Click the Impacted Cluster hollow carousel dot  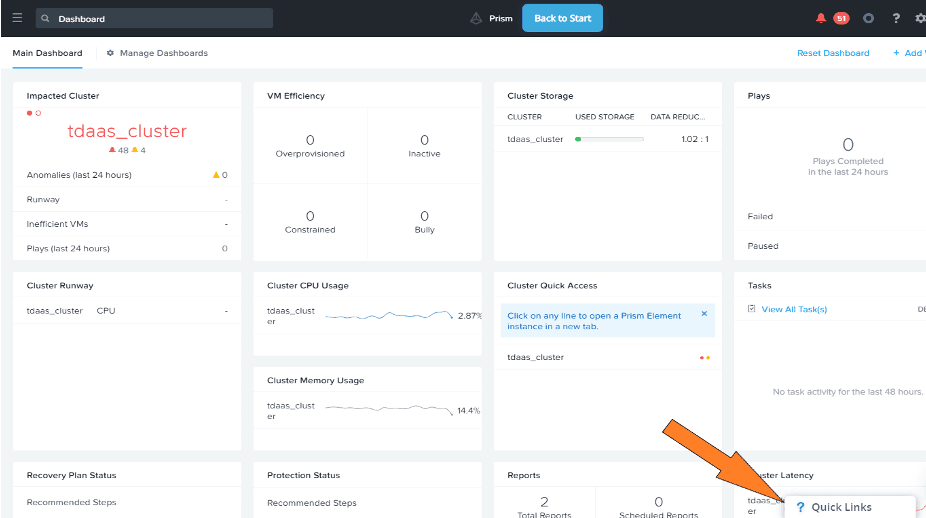click(38, 113)
